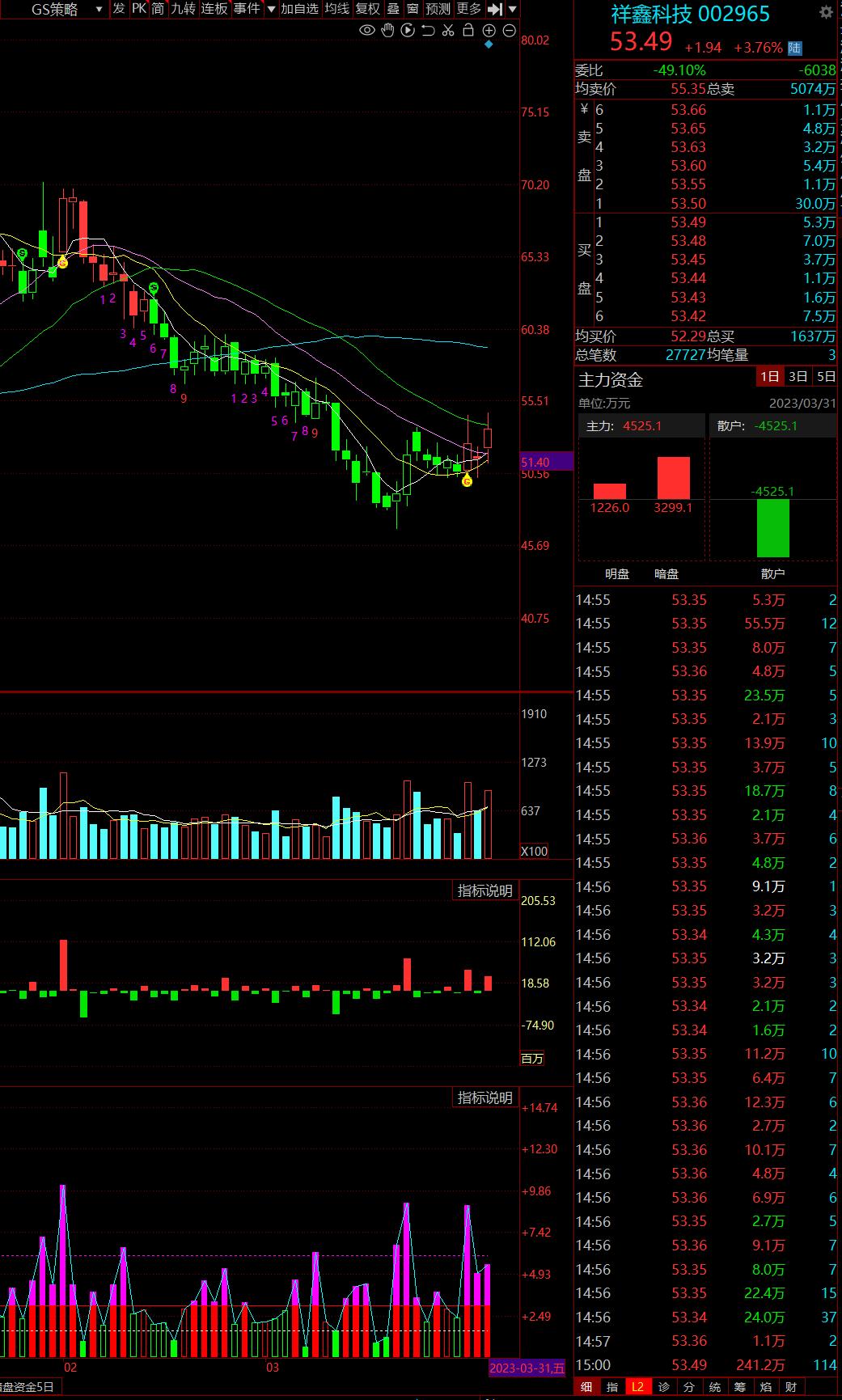The height and width of the screenshot is (1400, 842).
Task: Open the GS策略 strategy dropdown
Action: point(66,9)
